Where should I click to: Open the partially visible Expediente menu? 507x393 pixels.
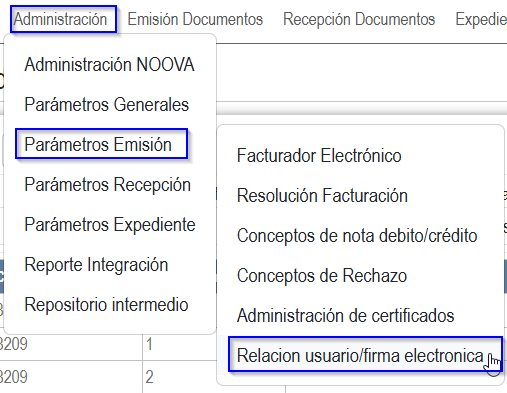[481, 19]
